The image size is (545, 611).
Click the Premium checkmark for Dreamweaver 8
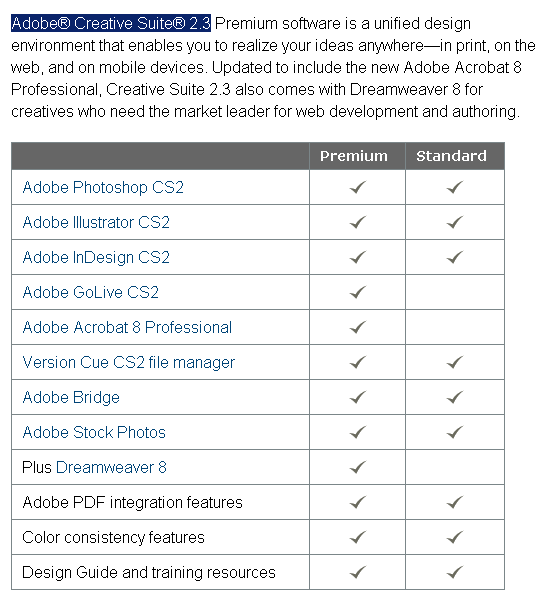point(358,467)
